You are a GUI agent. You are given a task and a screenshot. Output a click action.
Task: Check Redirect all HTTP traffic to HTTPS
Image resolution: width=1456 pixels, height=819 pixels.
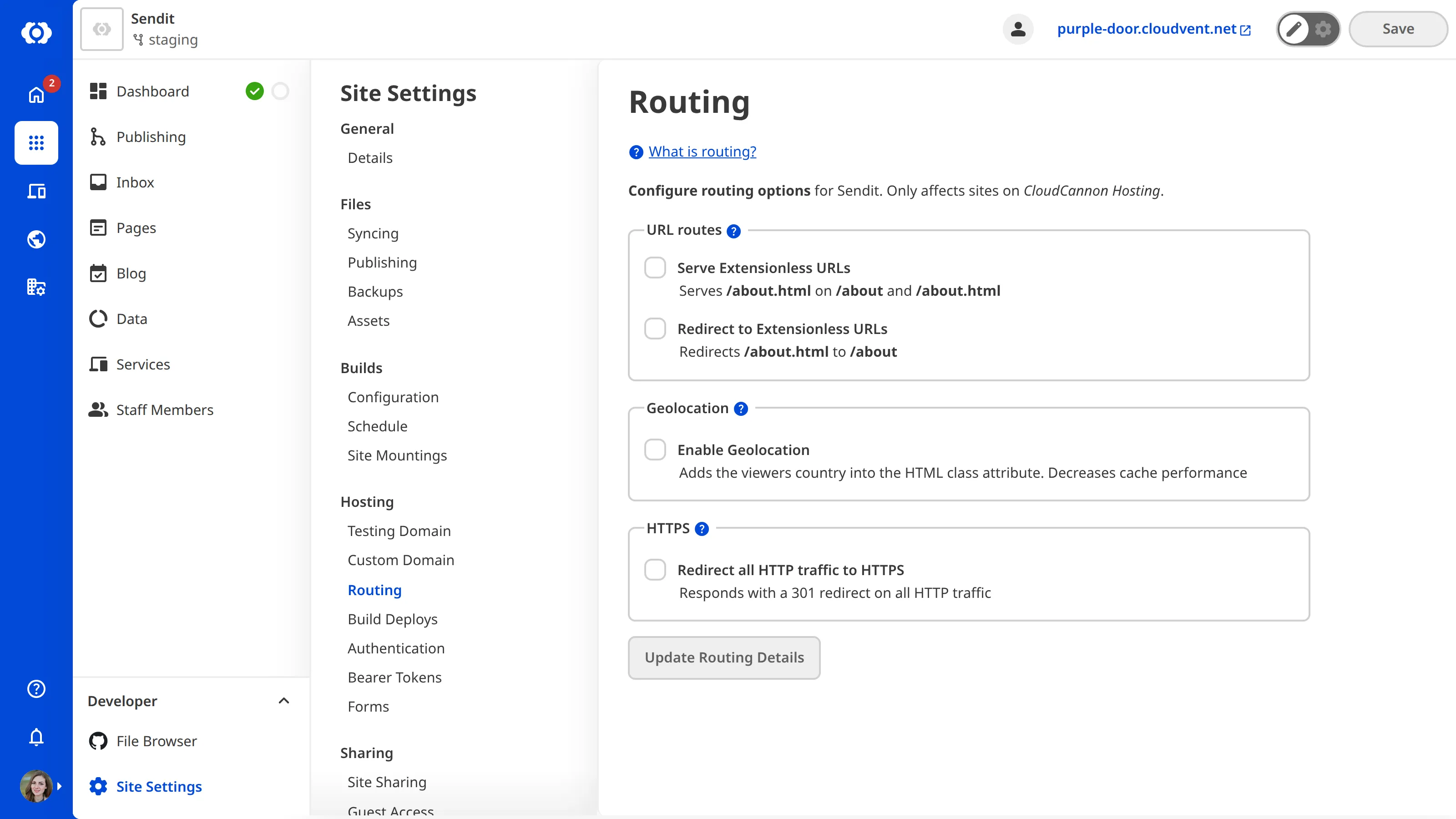click(655, 570)
